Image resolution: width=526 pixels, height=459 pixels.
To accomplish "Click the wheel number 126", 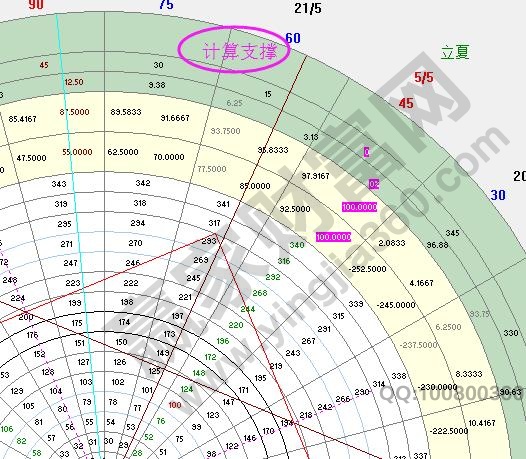I will (x=120, y=362).
